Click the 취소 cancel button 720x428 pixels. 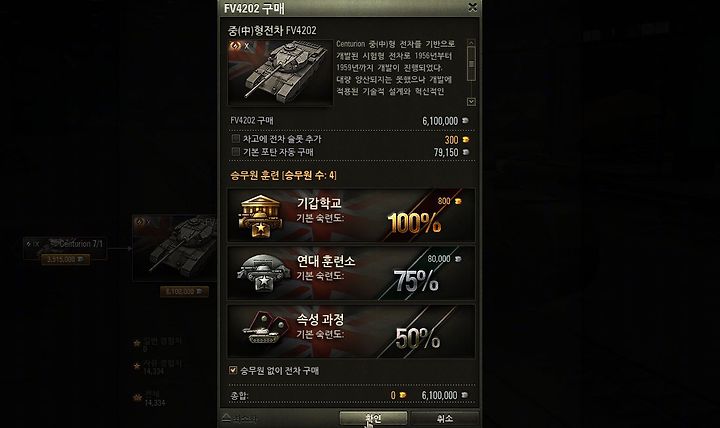click(x=444, y=418)
